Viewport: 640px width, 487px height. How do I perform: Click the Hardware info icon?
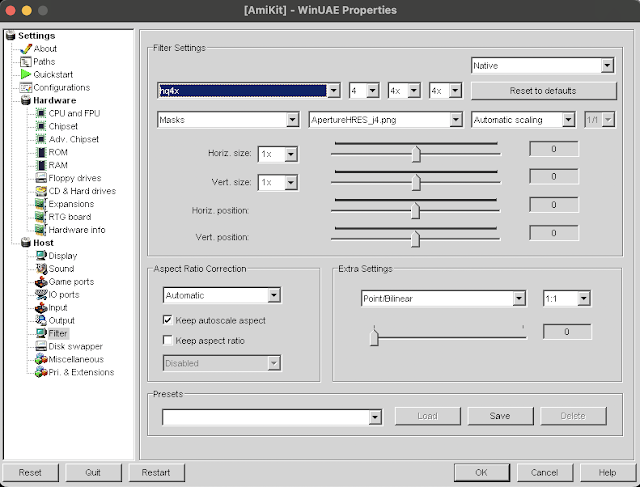(41, 230)
